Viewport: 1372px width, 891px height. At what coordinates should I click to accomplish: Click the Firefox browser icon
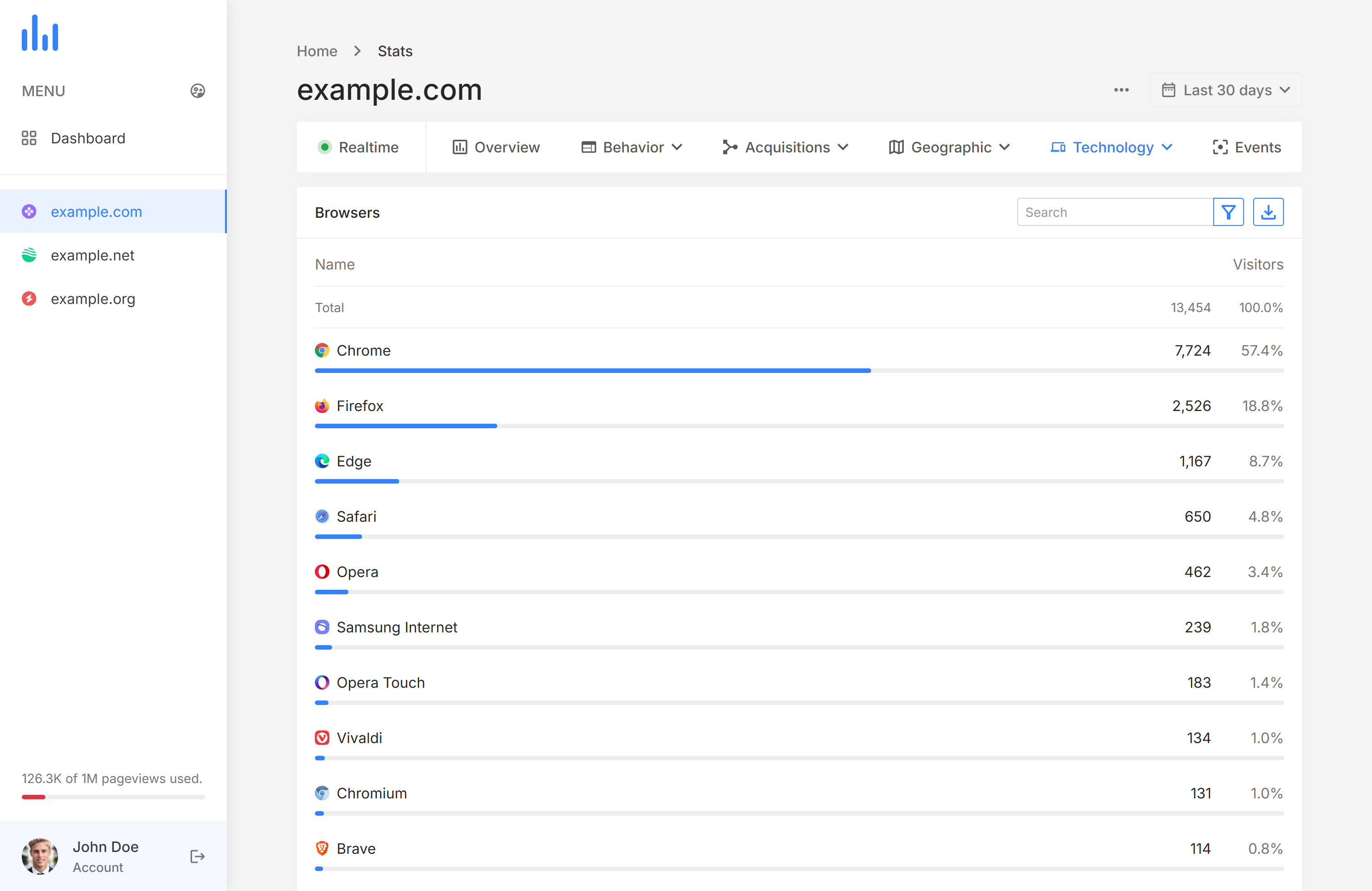[x=322, y=406]
